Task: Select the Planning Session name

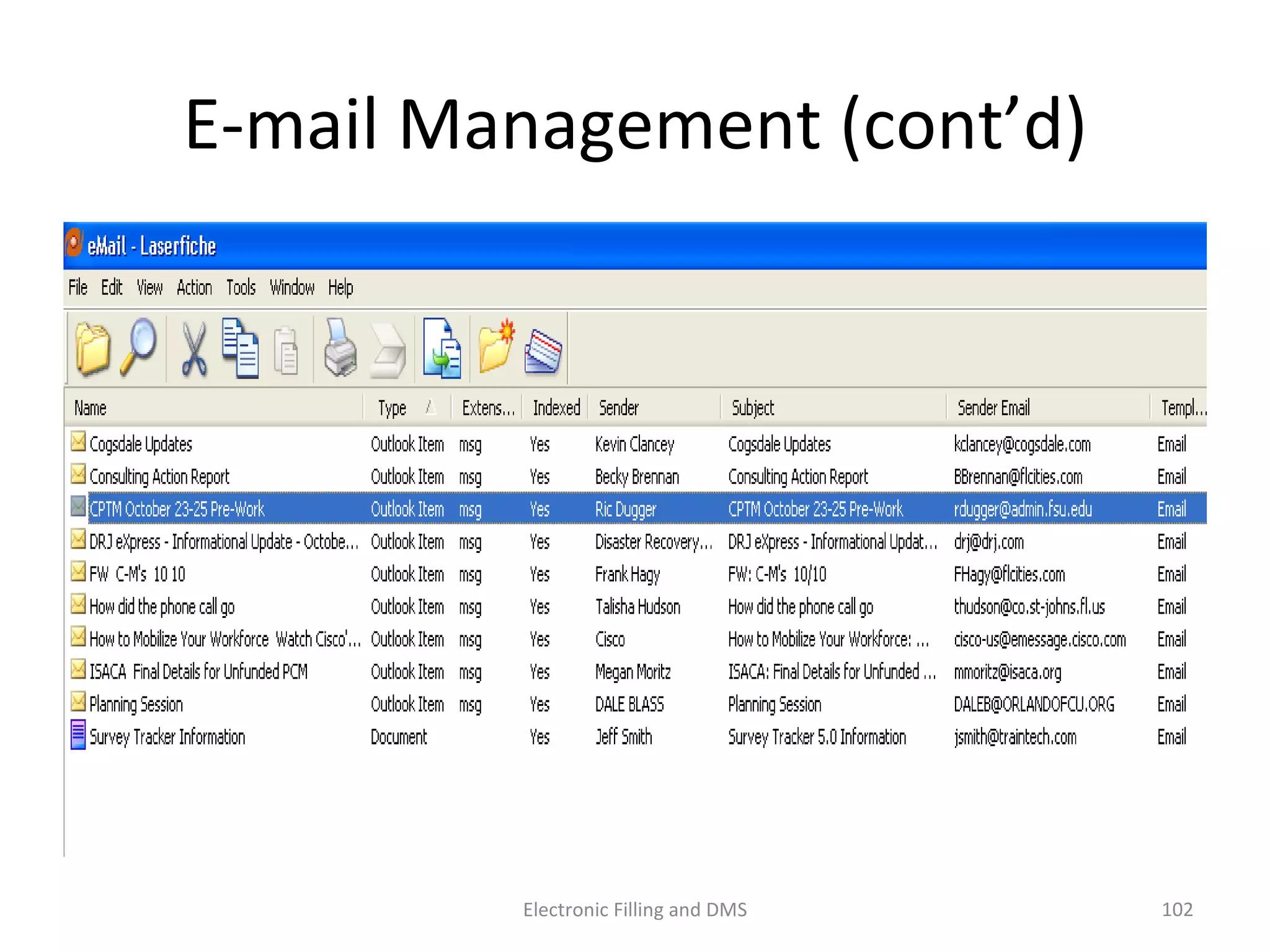Action: click(136, 705)
